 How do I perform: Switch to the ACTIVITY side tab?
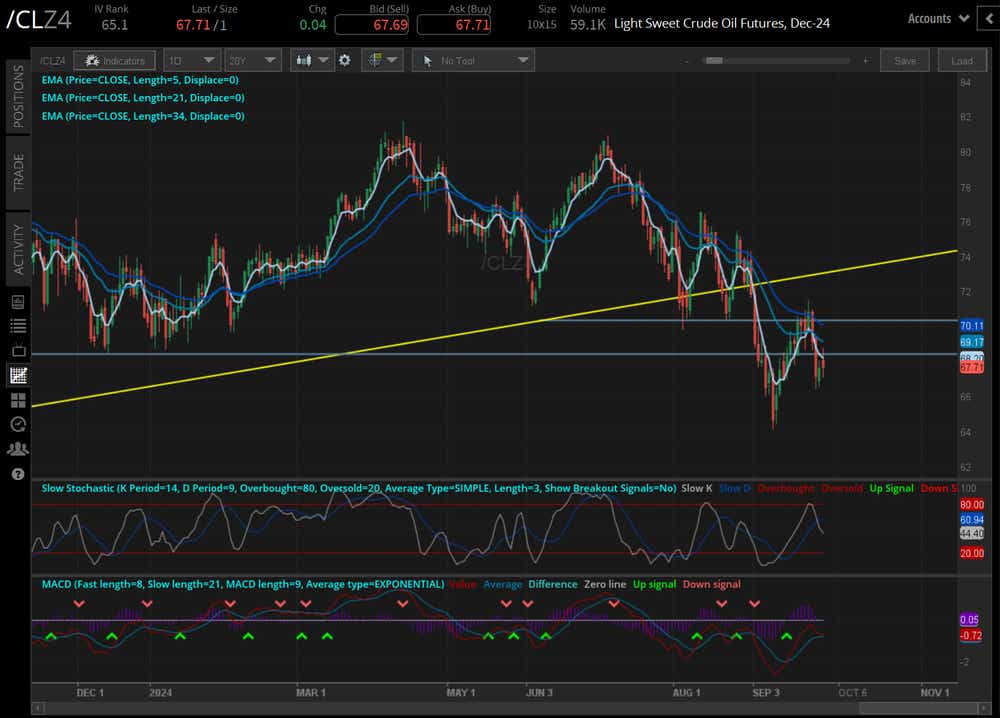pos(18,249)
